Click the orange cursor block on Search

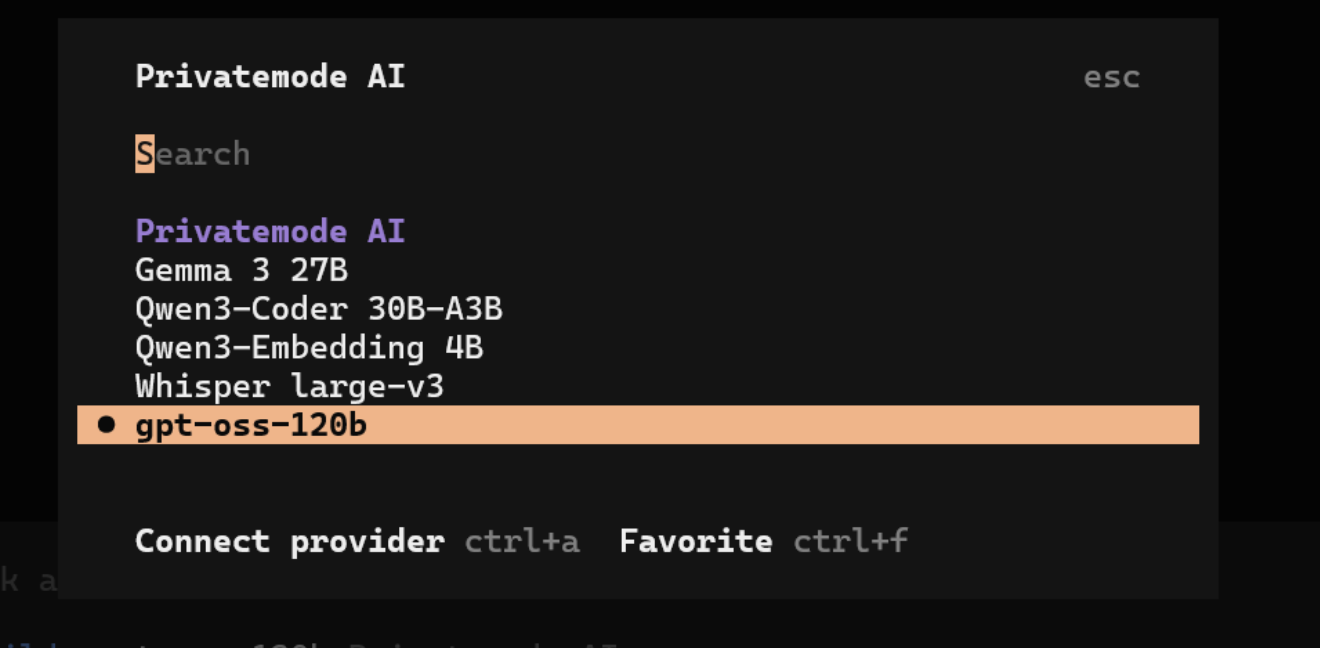(145, 154)
